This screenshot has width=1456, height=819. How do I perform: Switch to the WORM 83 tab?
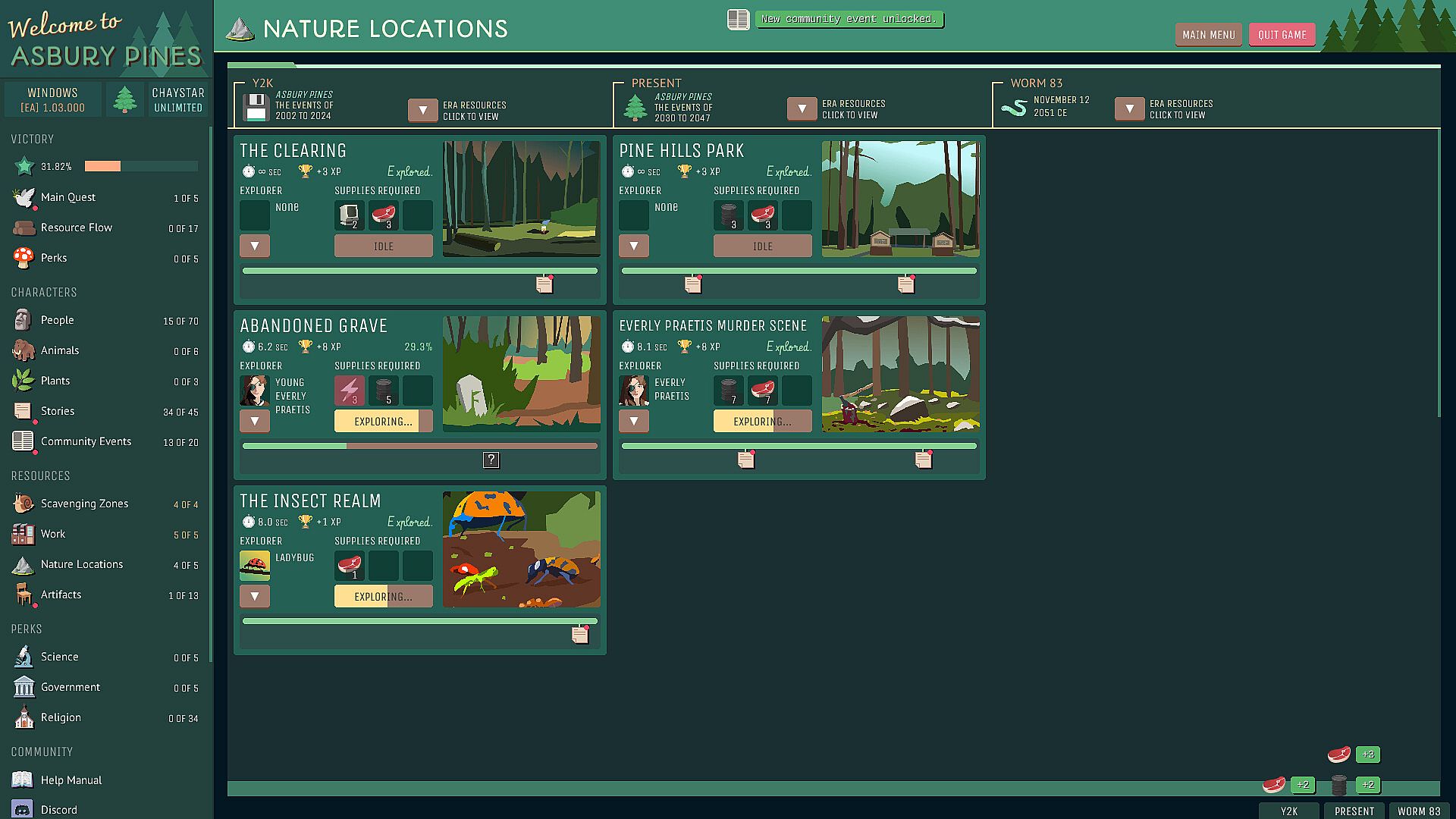click(x=1418, y=811)
